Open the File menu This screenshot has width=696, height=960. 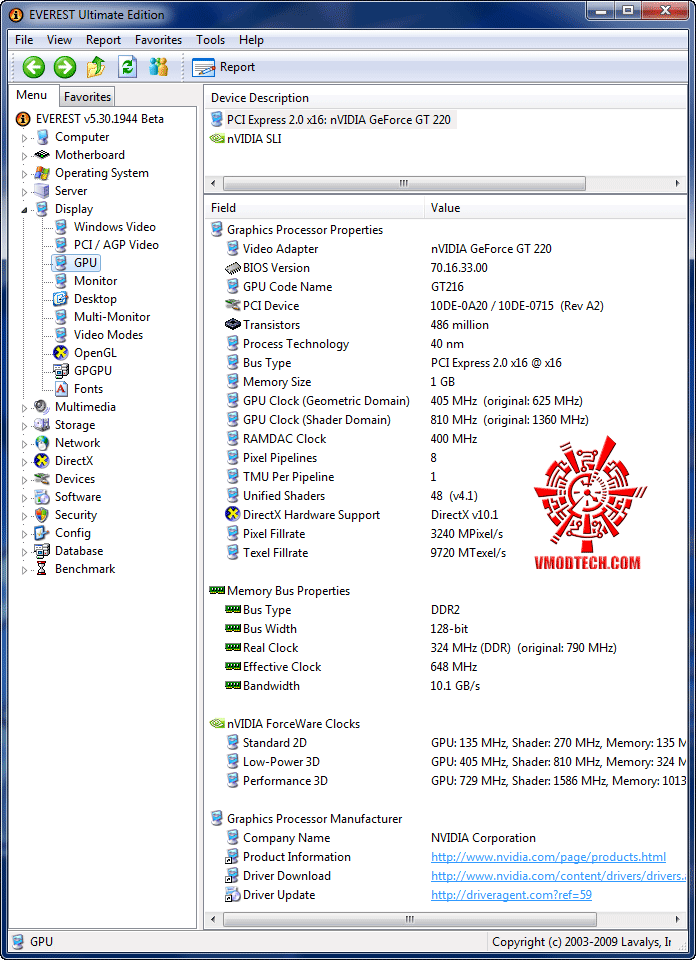(x=24, y=40)
